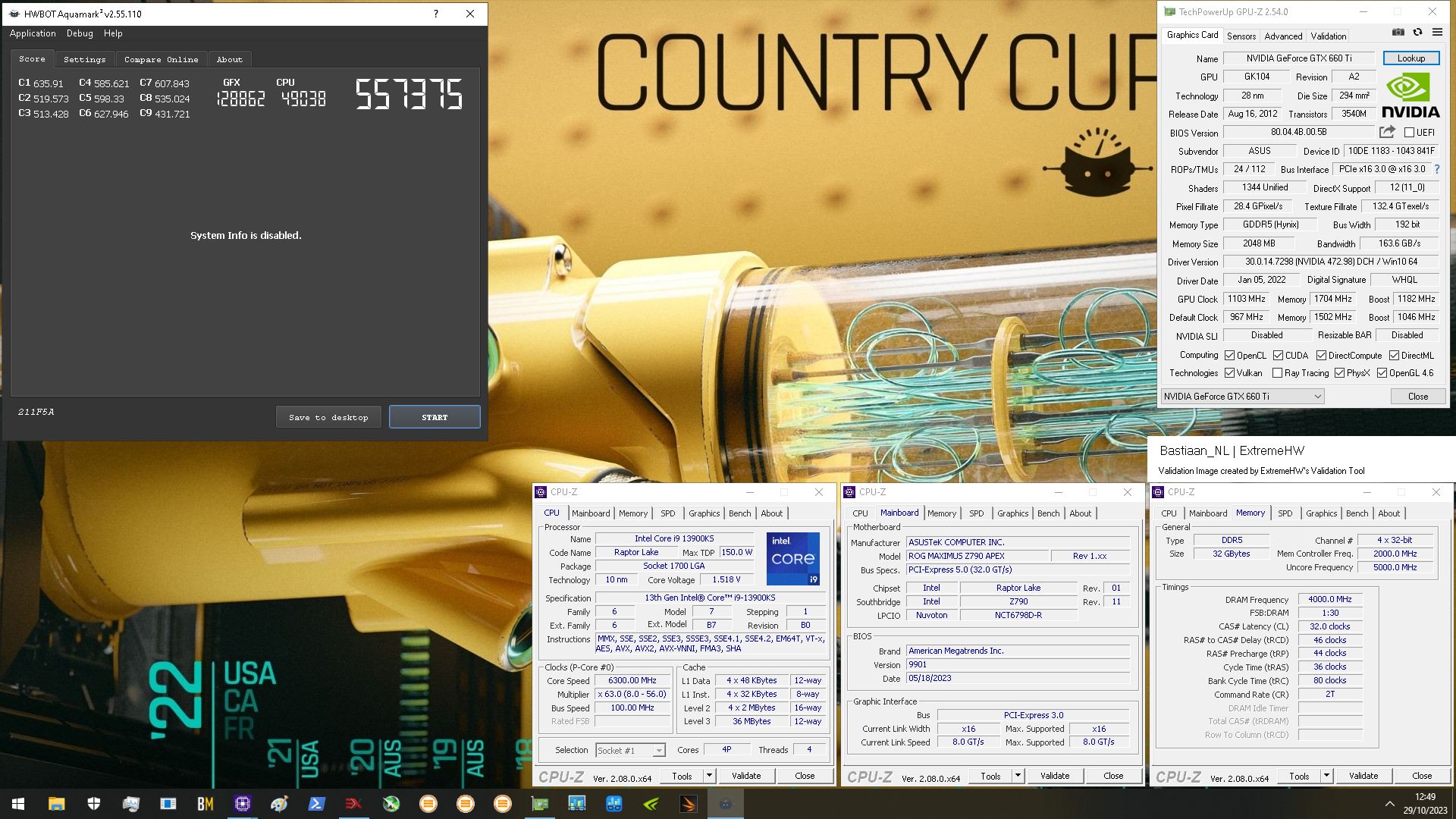Toggle the OpenGL 4.6 checkbox

[x=1382, y=373]
